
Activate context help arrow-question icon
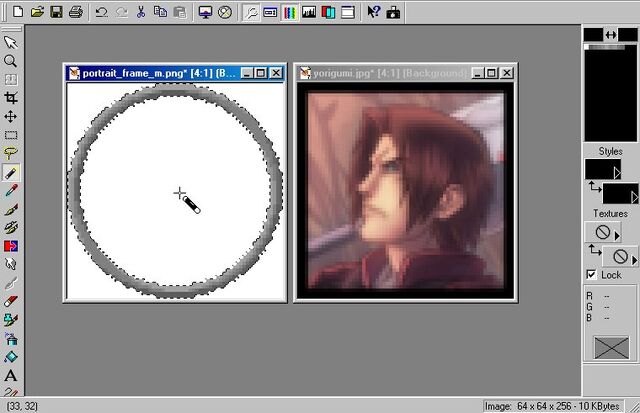373,12
